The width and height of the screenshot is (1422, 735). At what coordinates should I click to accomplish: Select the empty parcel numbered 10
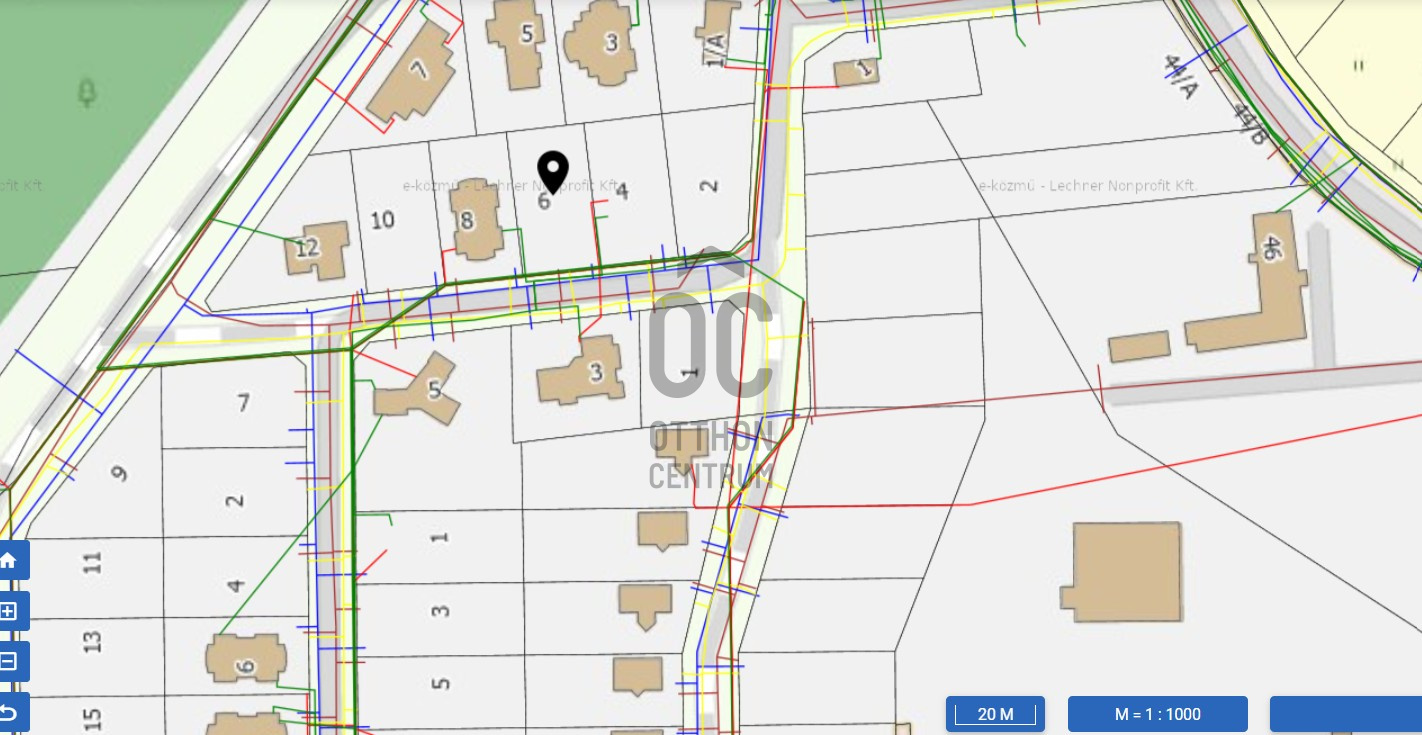(383, 220)
